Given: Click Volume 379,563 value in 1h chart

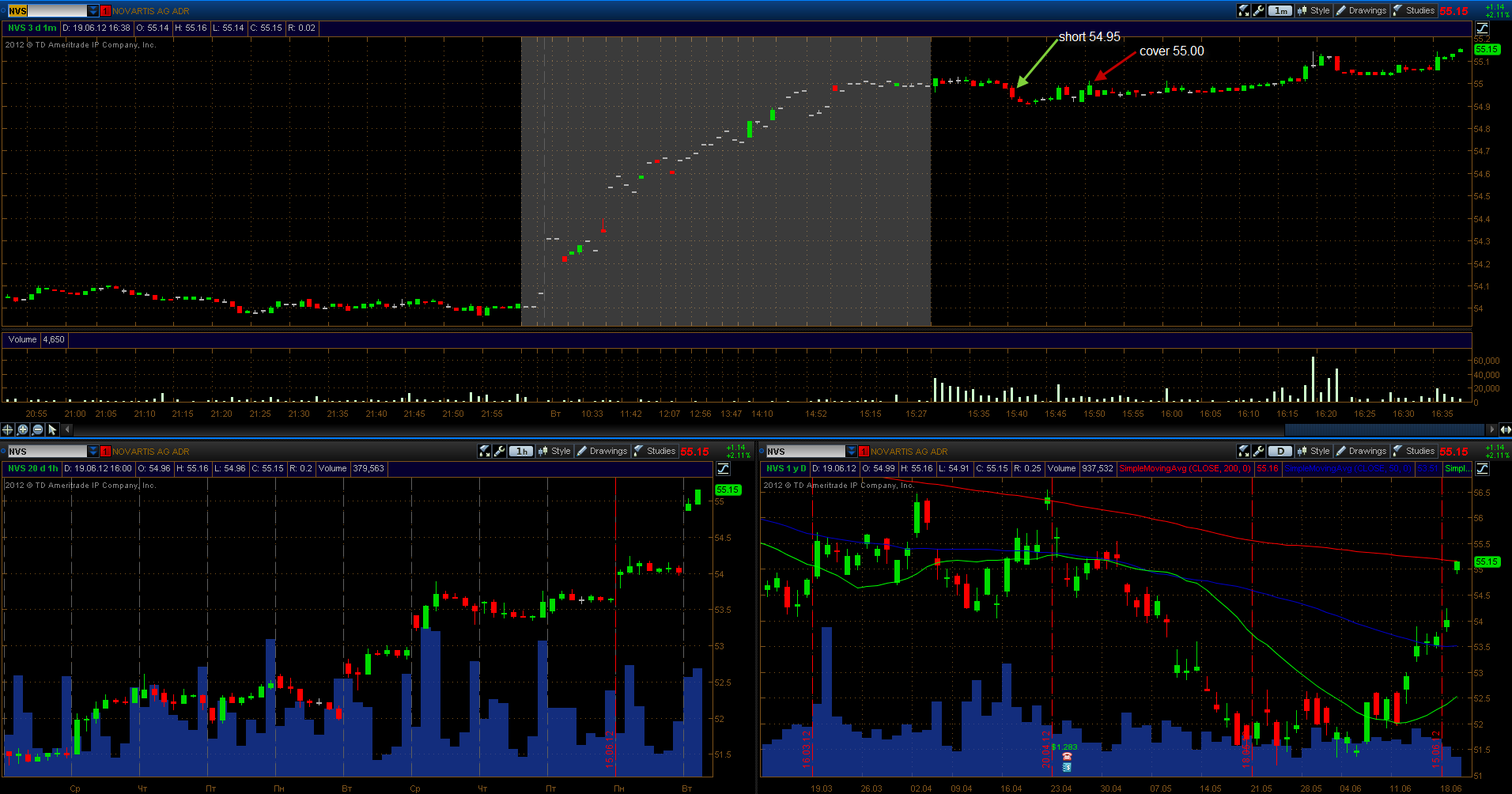Looking at the screenshot, I should point(369,469).
